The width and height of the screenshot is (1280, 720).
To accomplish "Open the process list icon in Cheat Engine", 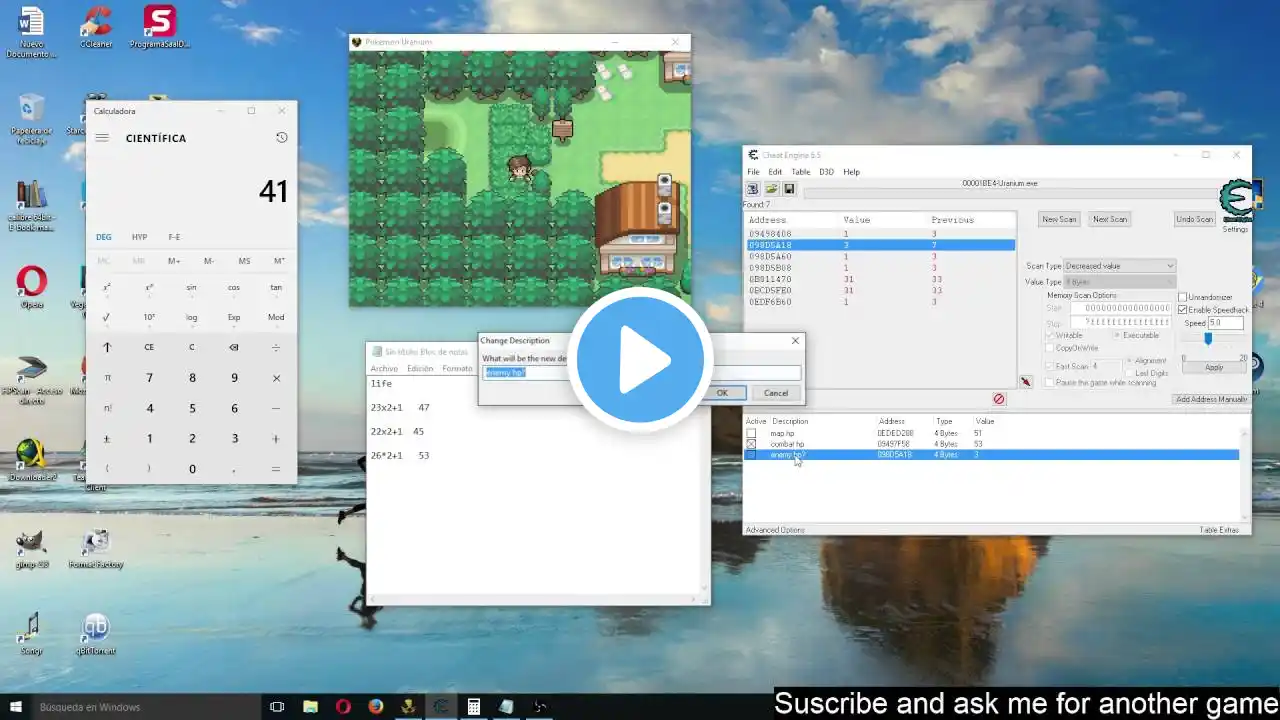I will point(753,189).
